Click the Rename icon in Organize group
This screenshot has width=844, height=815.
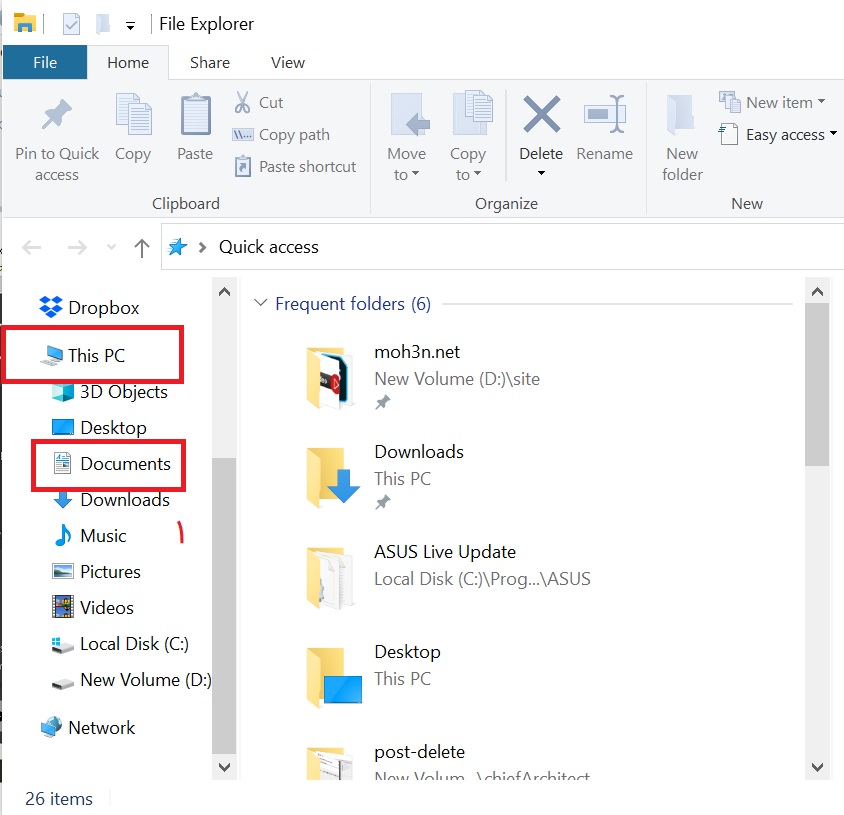coord(604,117)
